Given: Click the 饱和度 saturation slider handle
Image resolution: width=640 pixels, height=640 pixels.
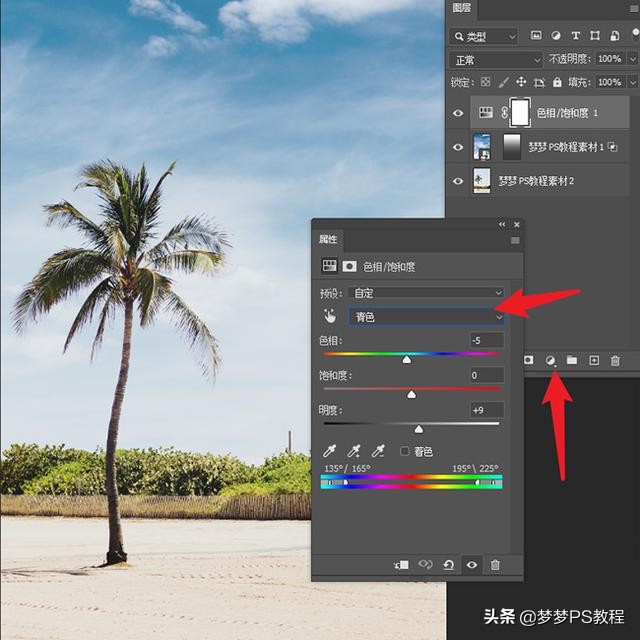Looking at the screenshot, I should (x=411, y=394).
